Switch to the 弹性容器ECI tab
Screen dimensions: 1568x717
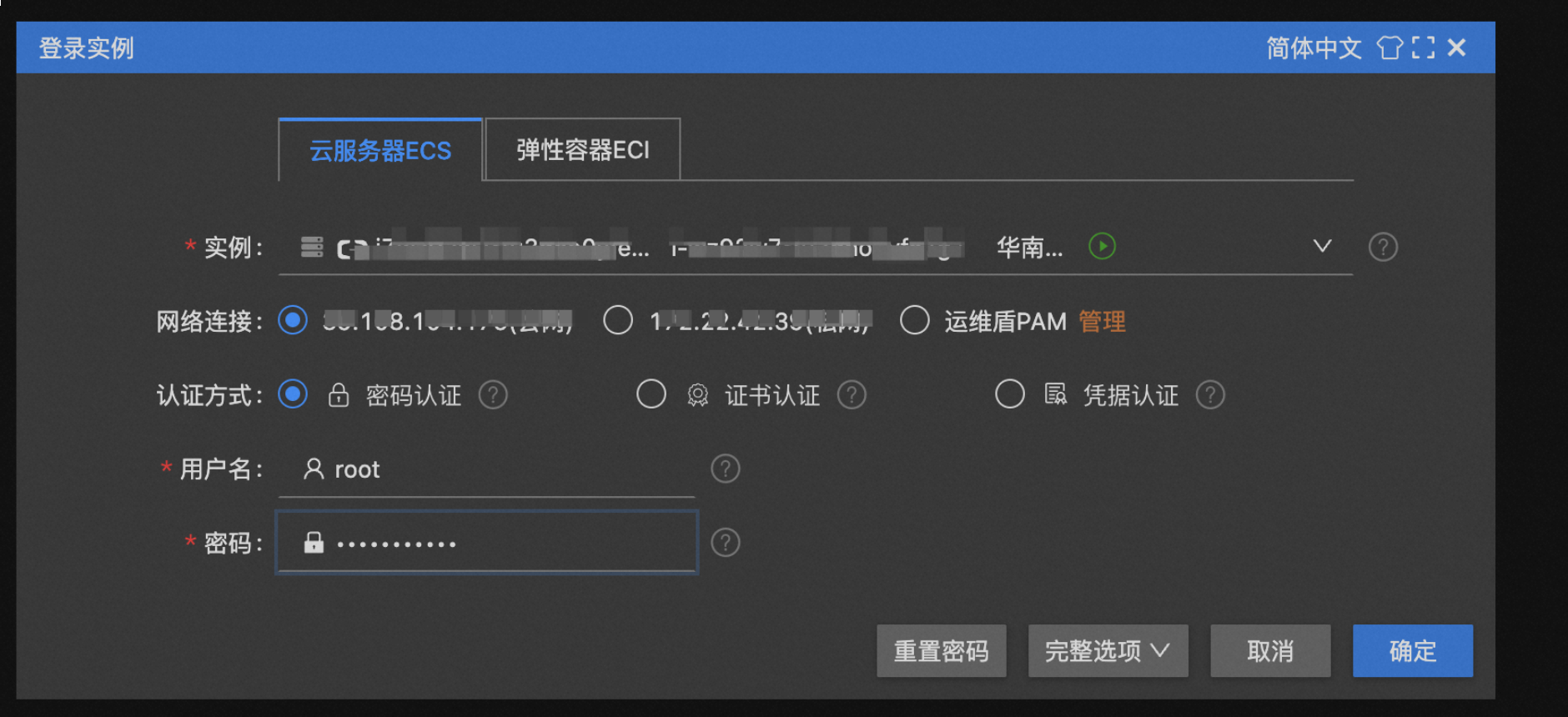click(583, 150)
